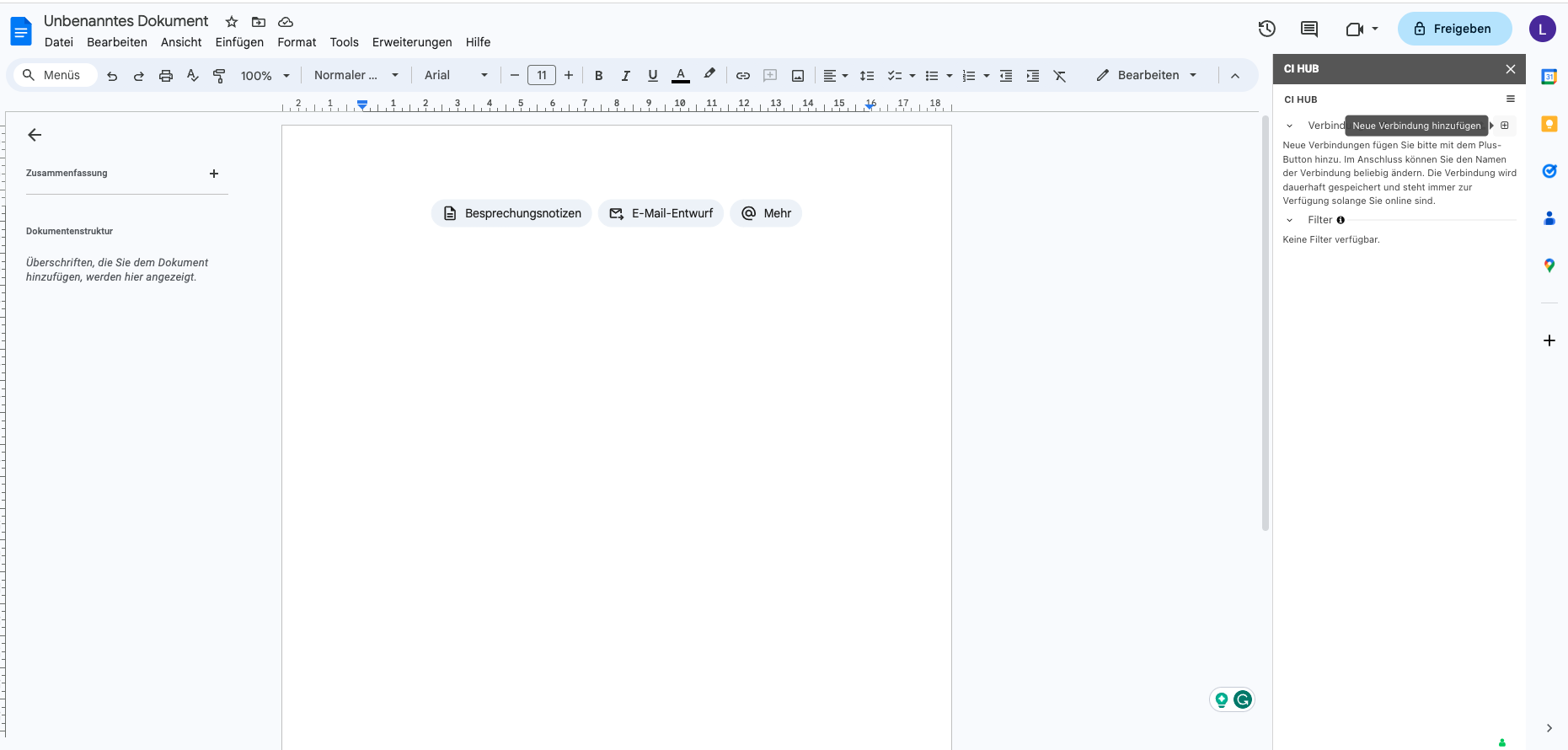
Task: Show all comments speech bubble icon
Action: point(1309,29)
